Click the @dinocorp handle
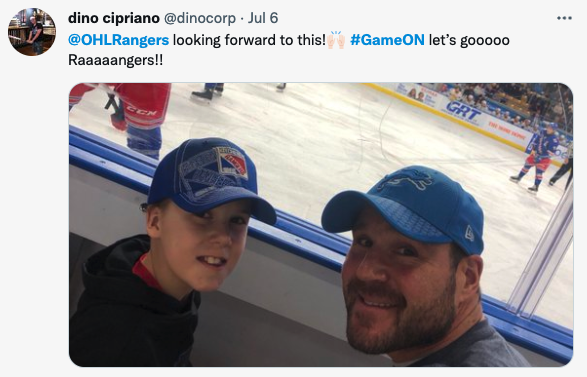Viewport: 587px width, 377px height. [200, 18]
